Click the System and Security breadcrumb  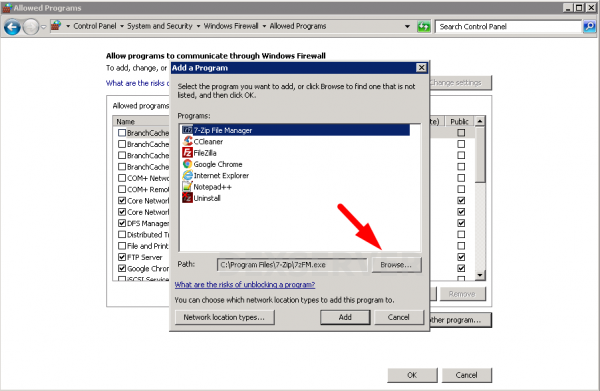click(x=160, y=26)
